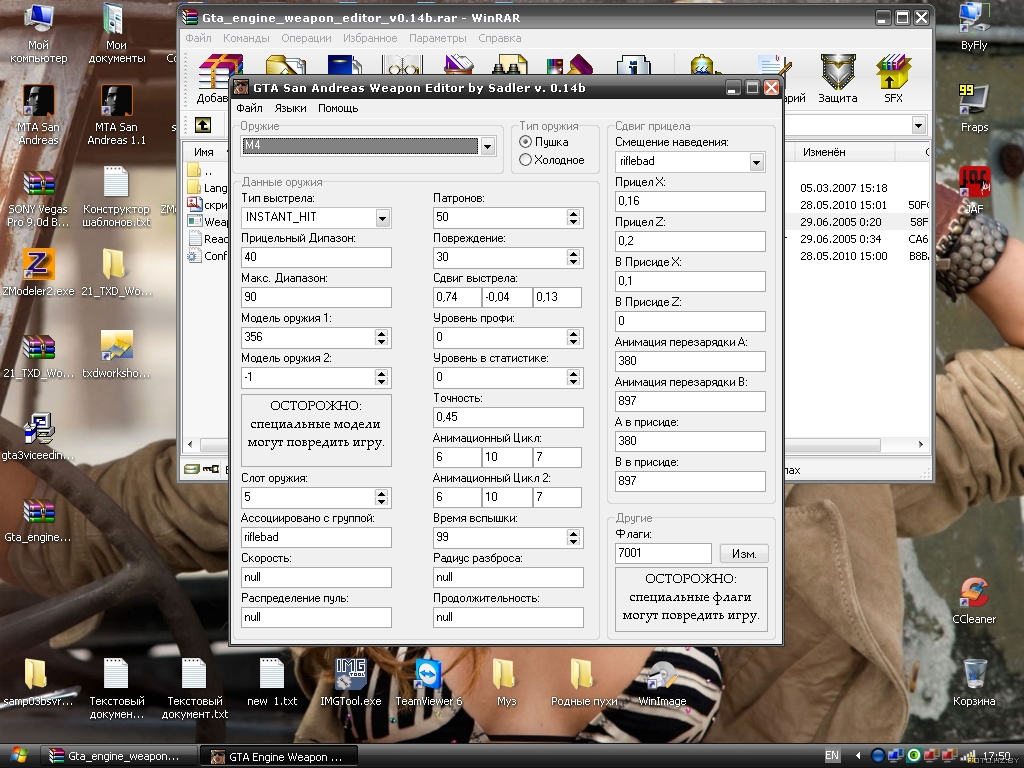The height and width of the screenshot is (768, 1024).
Task: Select the Муз folder icon
Action: pos(506,683)
